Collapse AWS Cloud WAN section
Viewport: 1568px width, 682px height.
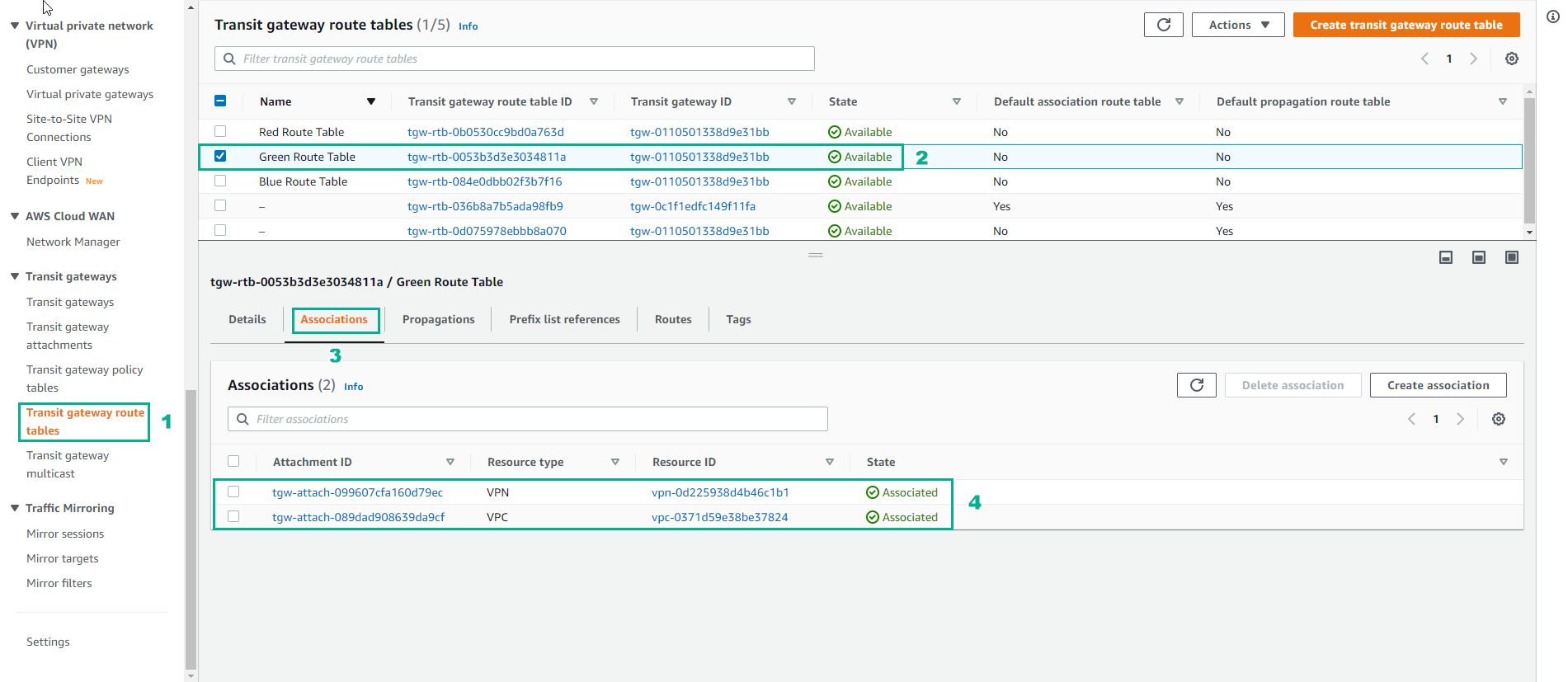[x=15, y=216]
